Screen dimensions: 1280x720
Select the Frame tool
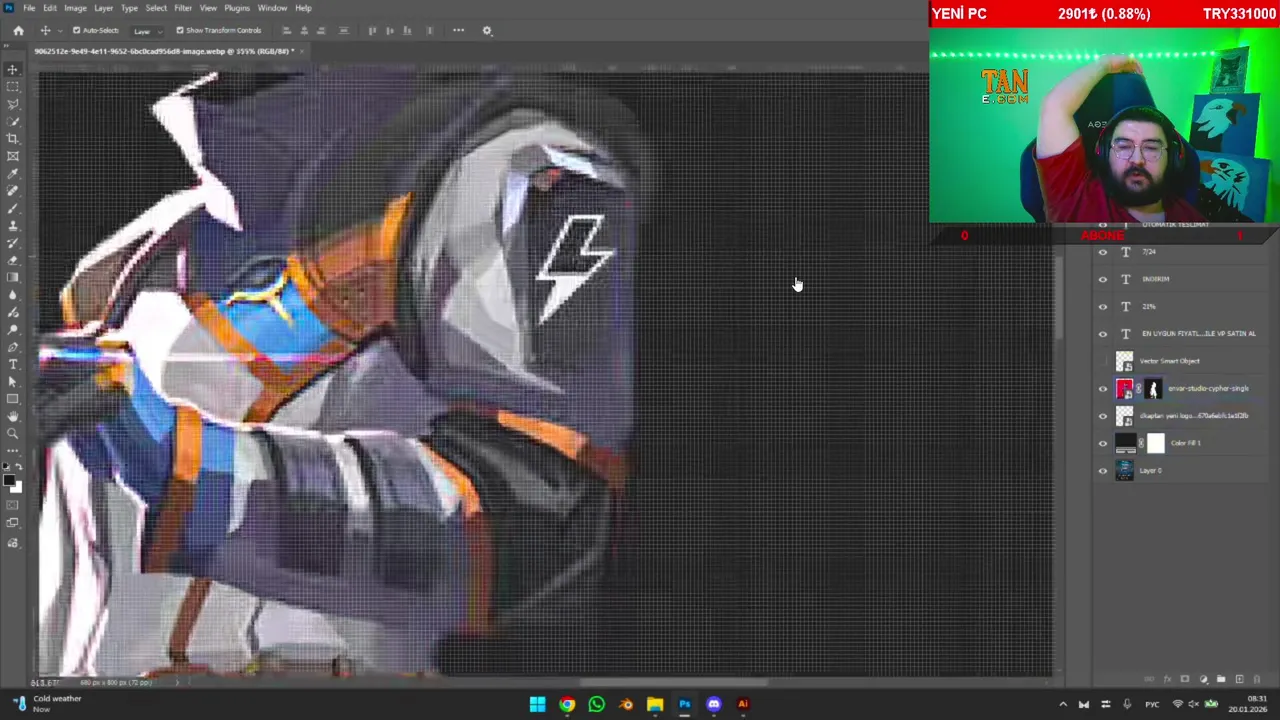(x=13, y=155)
